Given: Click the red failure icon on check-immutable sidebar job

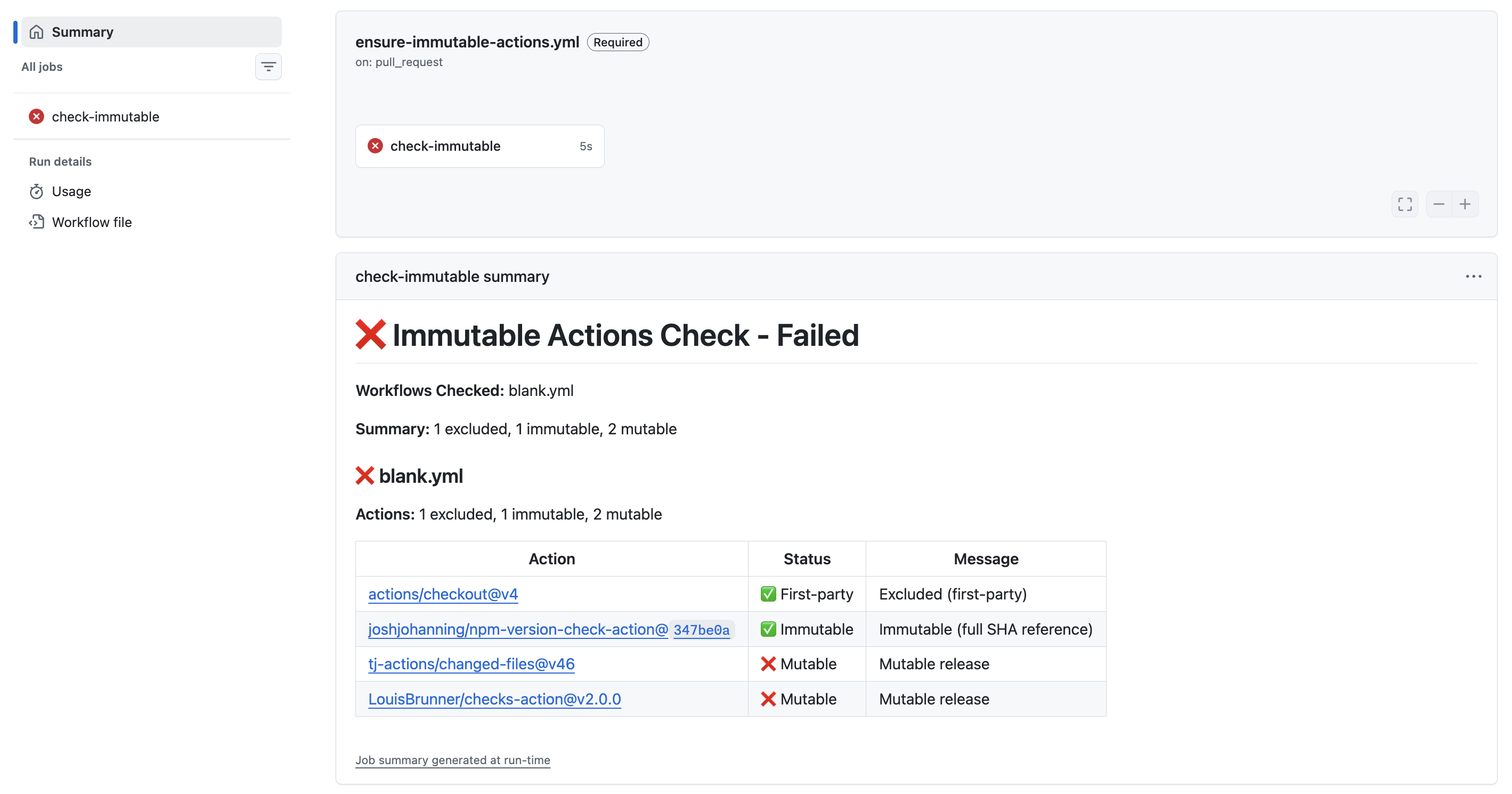Looking at the screenshot, I should click(36, 116).
